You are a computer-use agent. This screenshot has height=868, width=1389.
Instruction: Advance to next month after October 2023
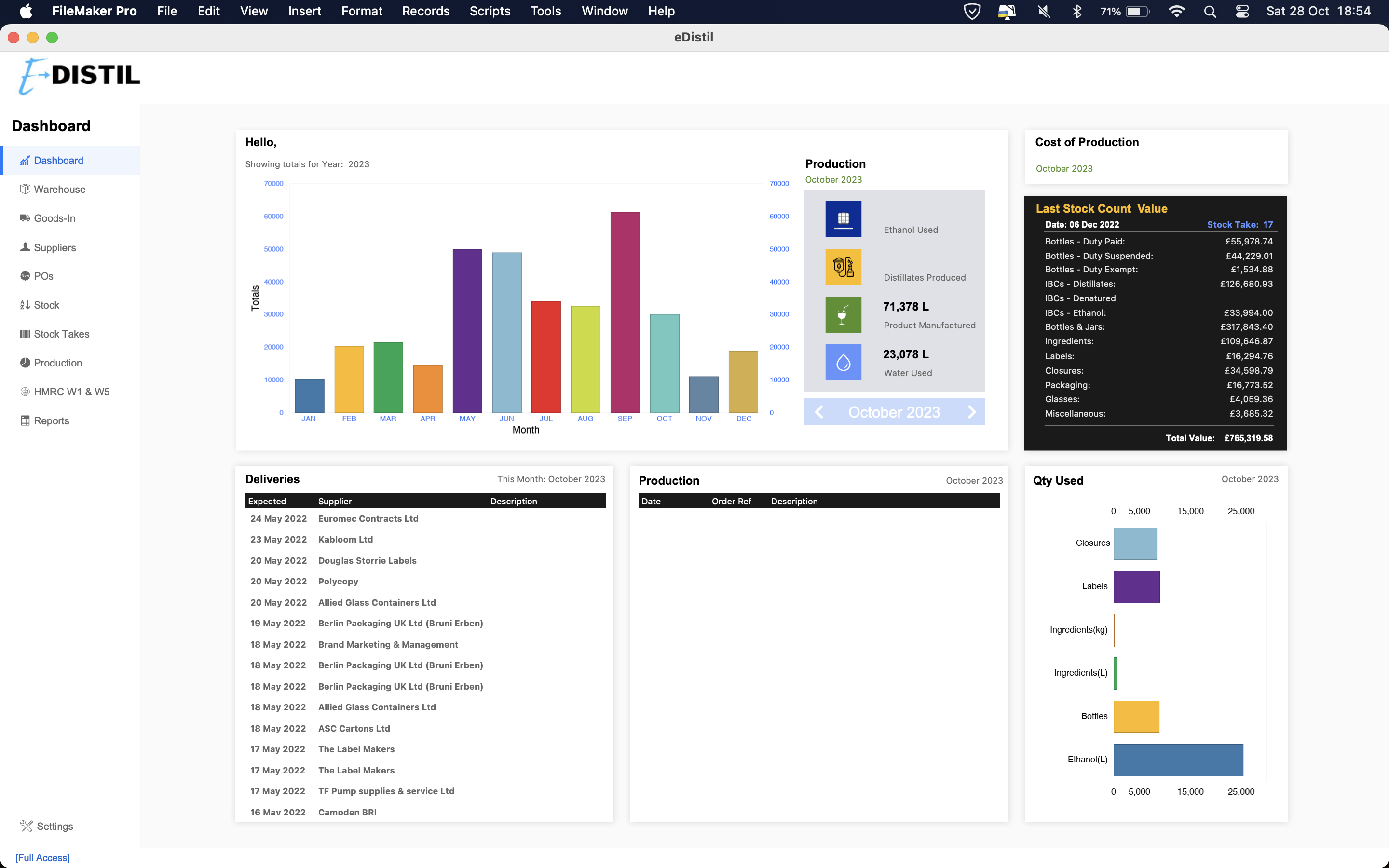coord(971,412)
